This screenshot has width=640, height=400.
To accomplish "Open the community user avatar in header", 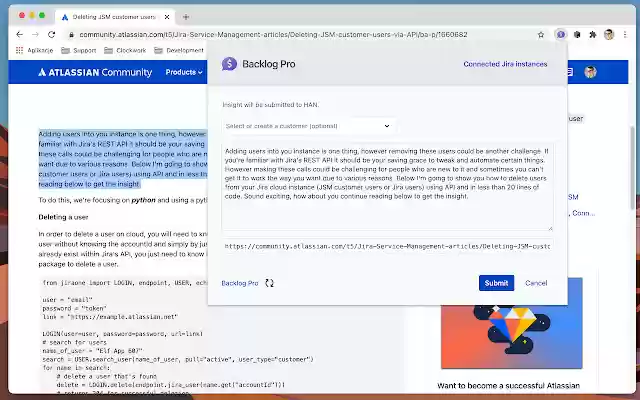I will tap(590, 72).
